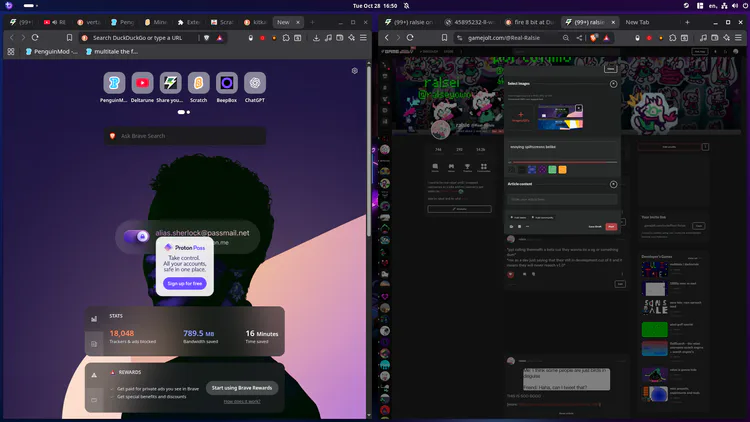Click the date and time clock
Screen dimensions: 750x422
(375, 6)
